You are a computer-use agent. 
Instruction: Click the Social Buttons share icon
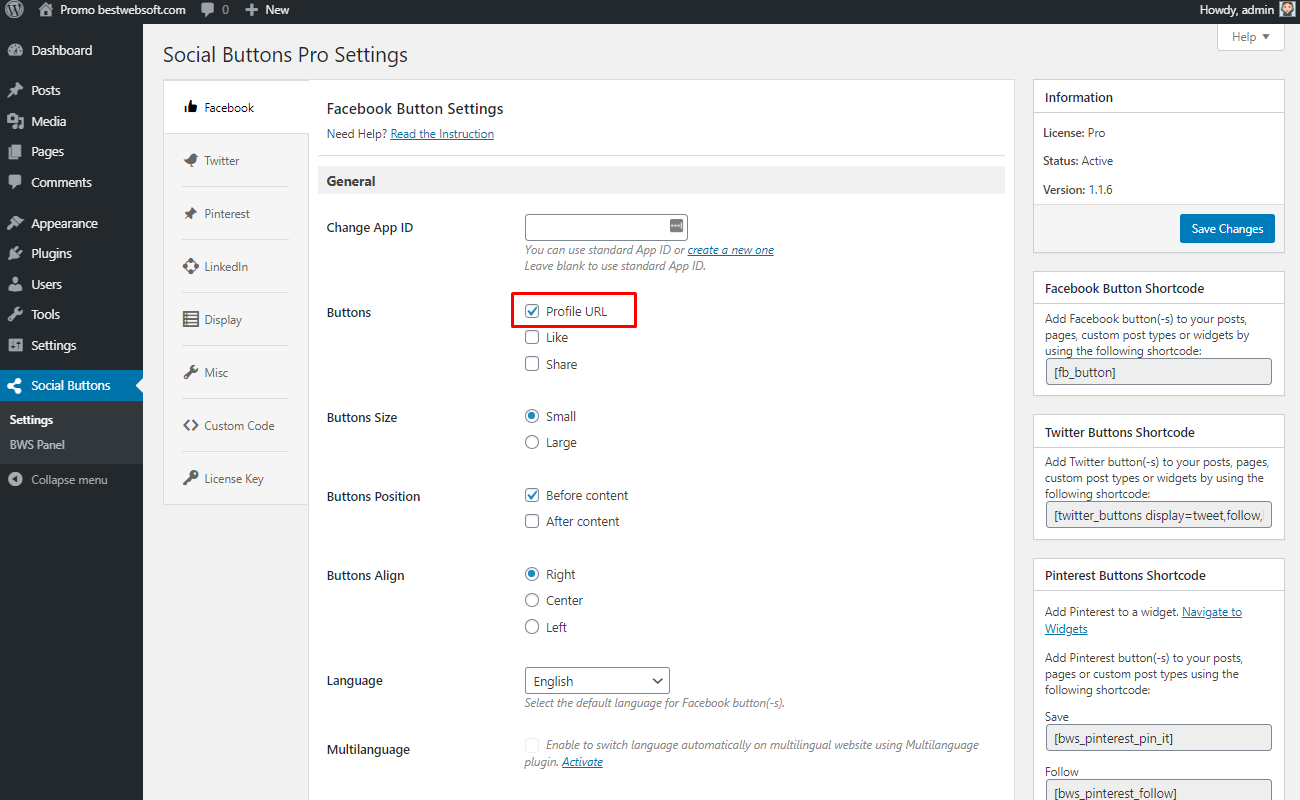15,385
